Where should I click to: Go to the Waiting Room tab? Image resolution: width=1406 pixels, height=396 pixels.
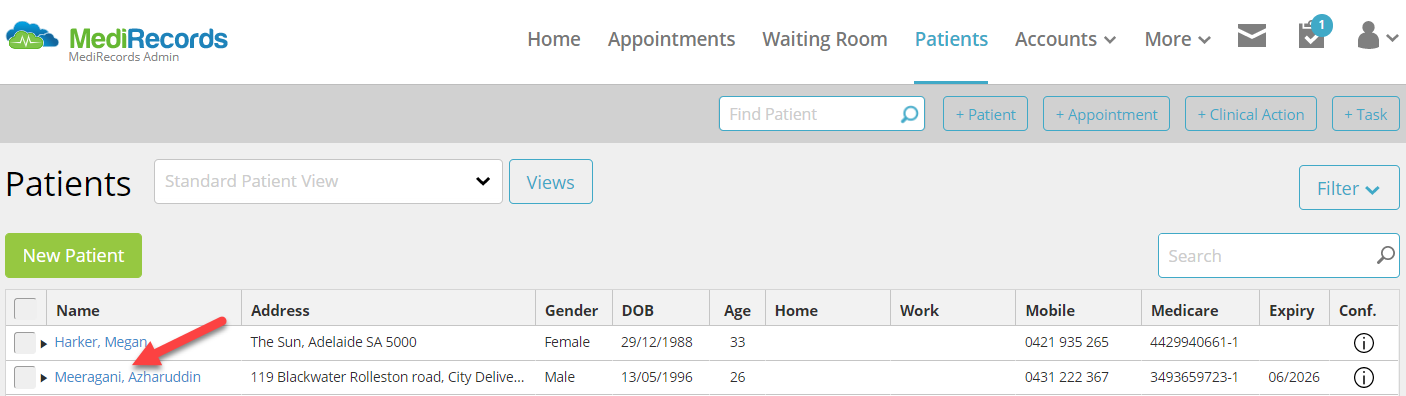pos(825,39)
